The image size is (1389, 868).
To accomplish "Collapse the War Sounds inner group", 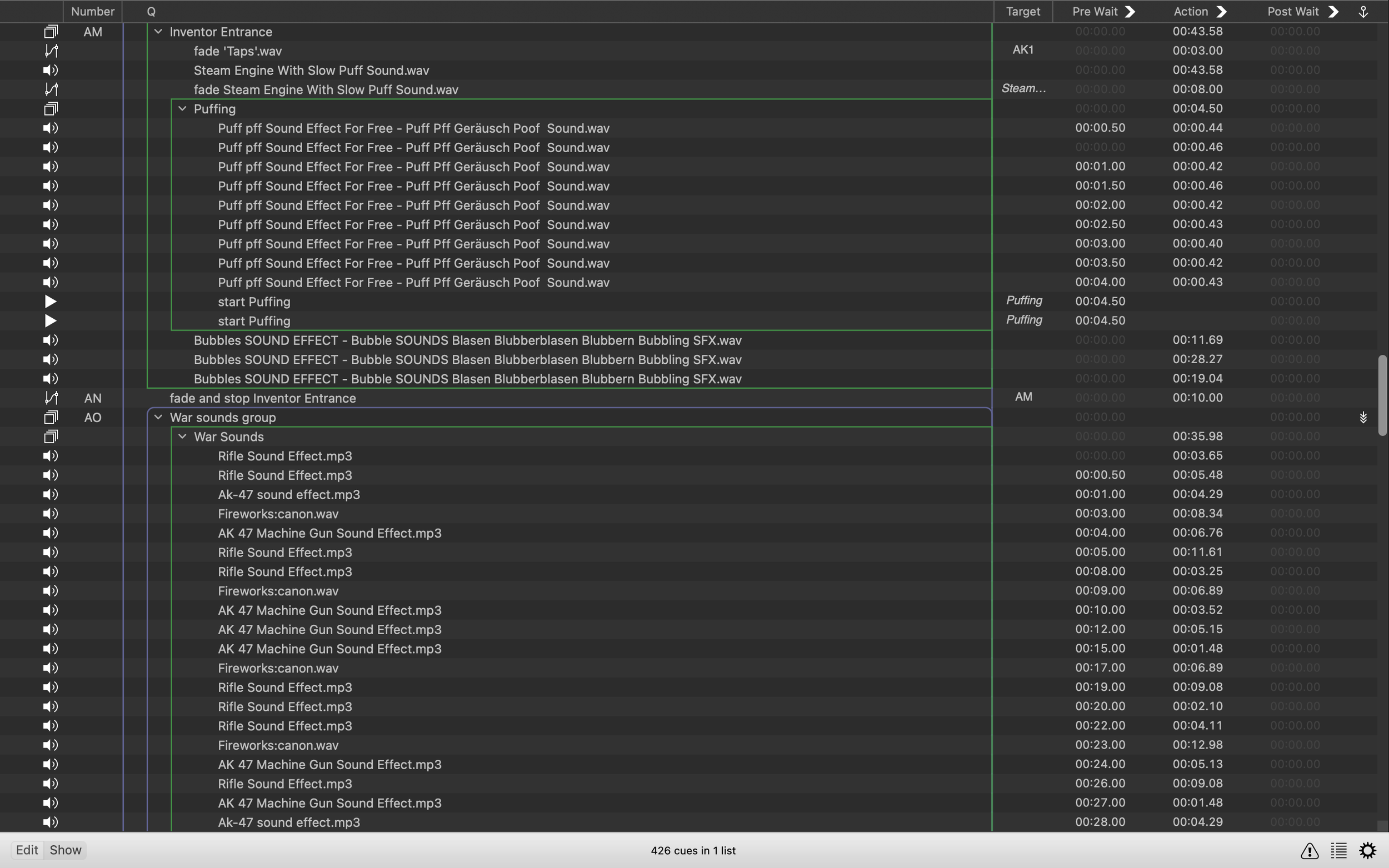I will pos(182,436).
